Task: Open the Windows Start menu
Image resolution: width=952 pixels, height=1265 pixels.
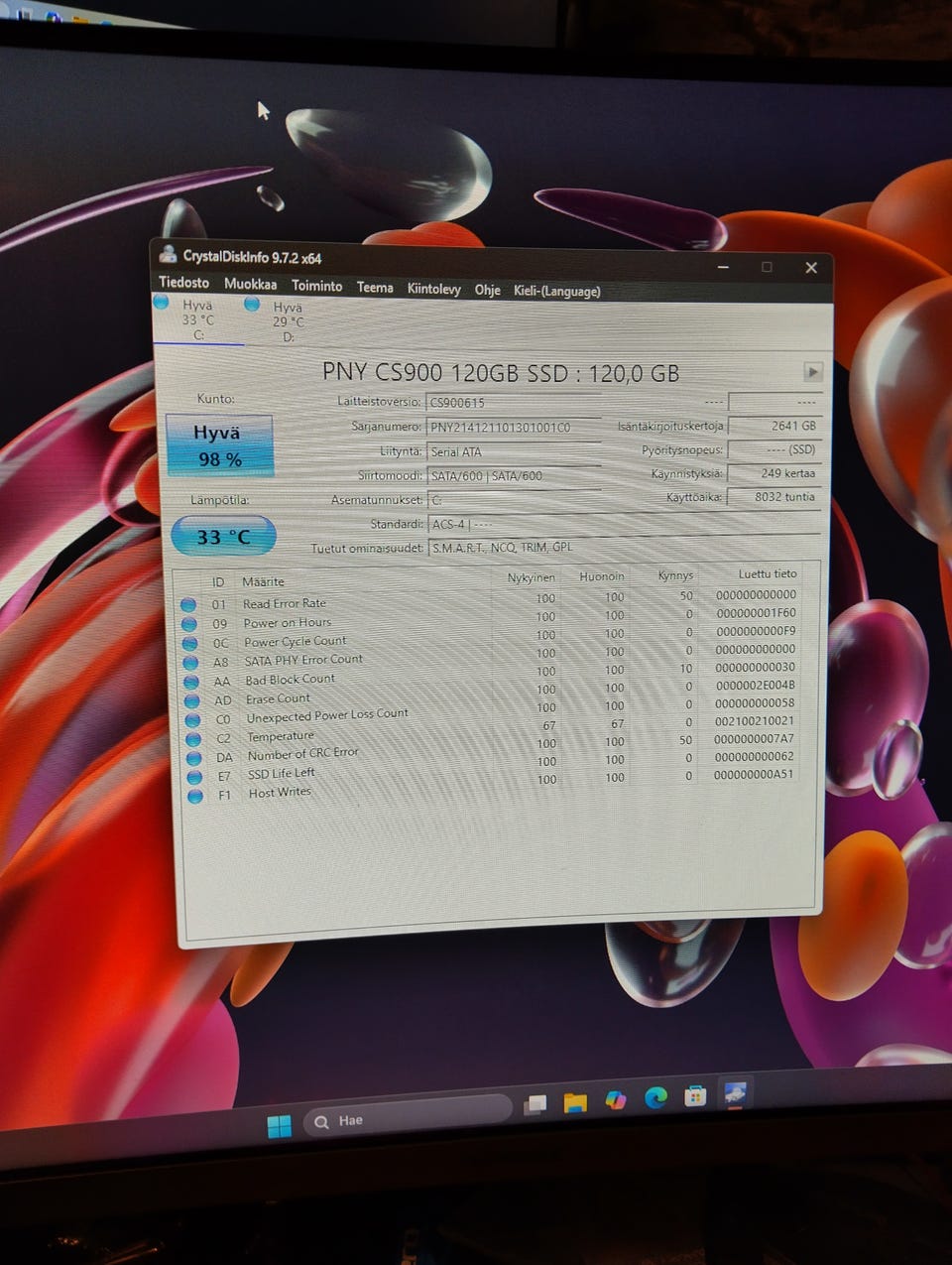Action: [x=280, y=1126]
